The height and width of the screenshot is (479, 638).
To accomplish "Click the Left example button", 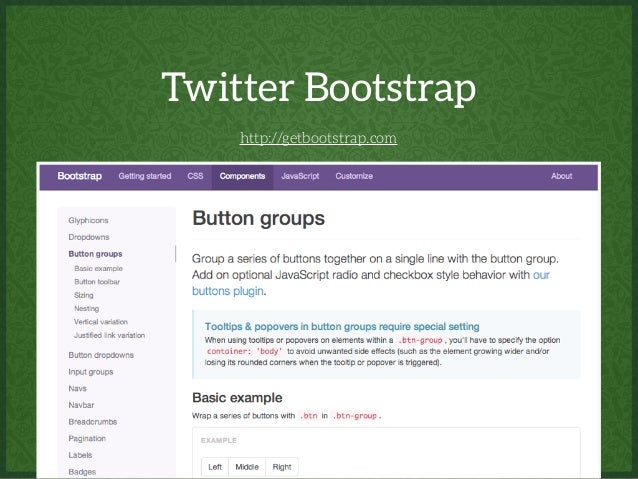I will click(x=215, y=467).
